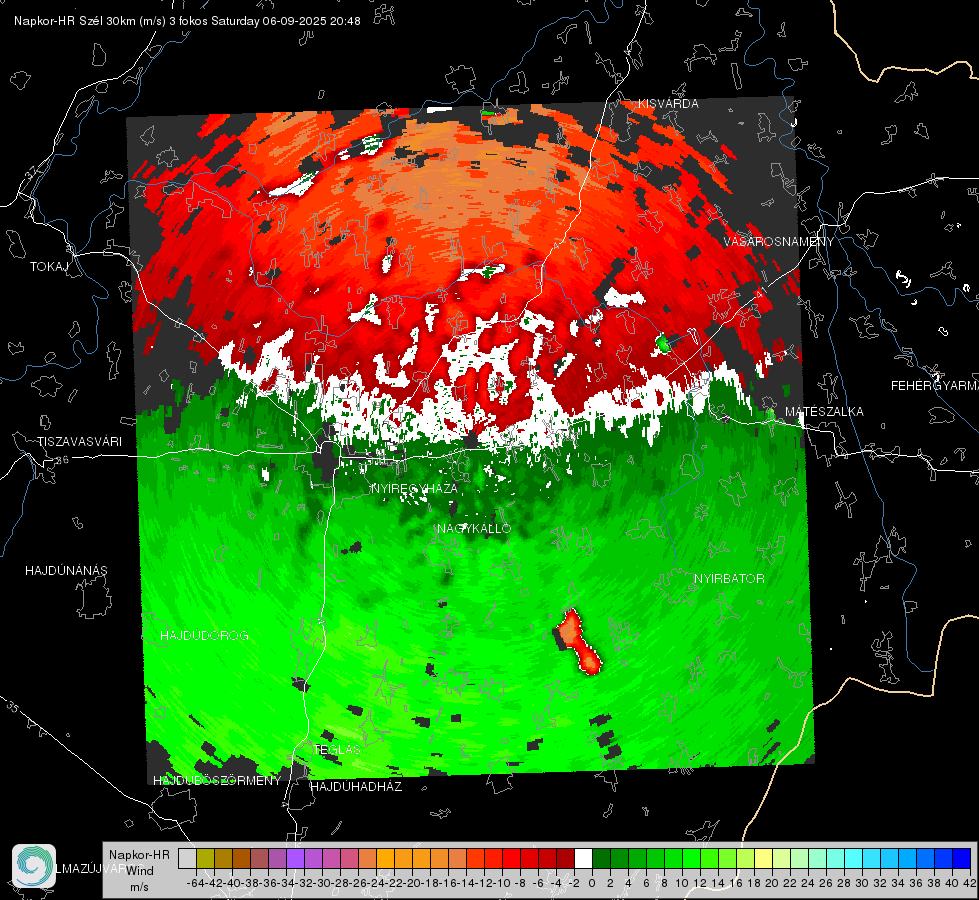The width and height of the screenshot is (979, 900).
Task: Click the radar title text with date 06-09-2025
Action: [187, 21]
